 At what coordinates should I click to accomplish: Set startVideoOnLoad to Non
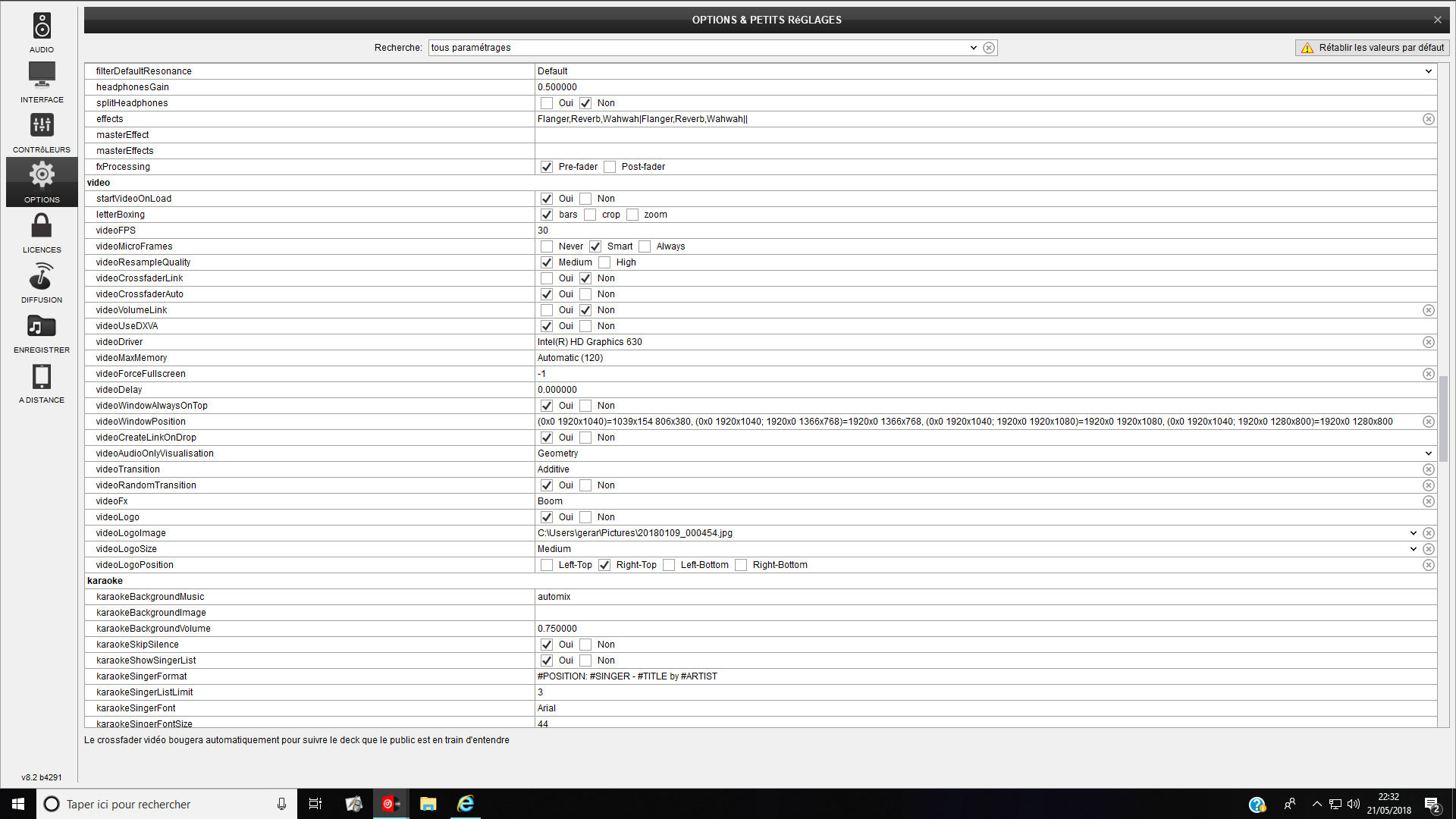pyautogui.click(x=585, y=199)
